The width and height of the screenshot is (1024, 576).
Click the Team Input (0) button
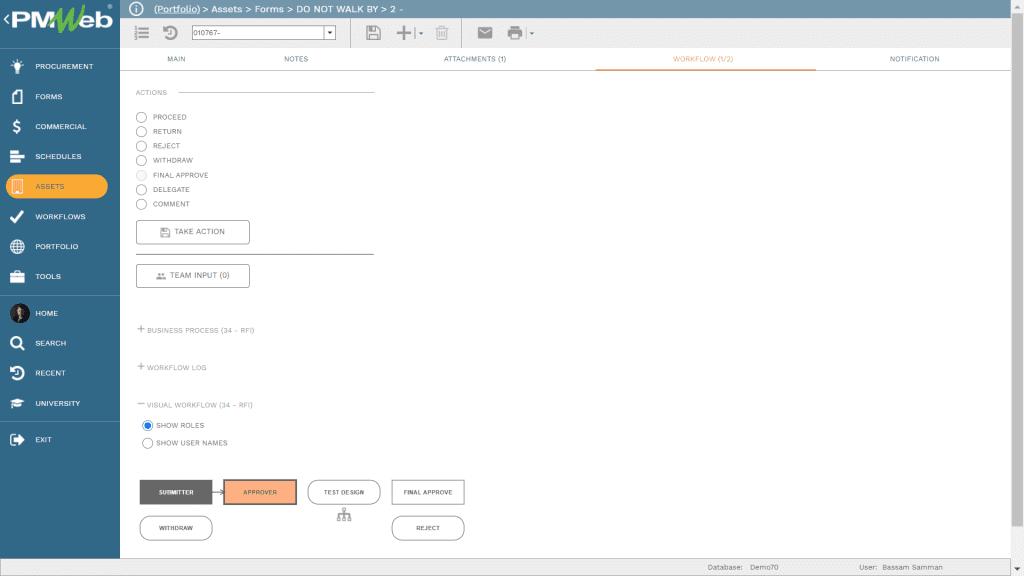(193, 276)
